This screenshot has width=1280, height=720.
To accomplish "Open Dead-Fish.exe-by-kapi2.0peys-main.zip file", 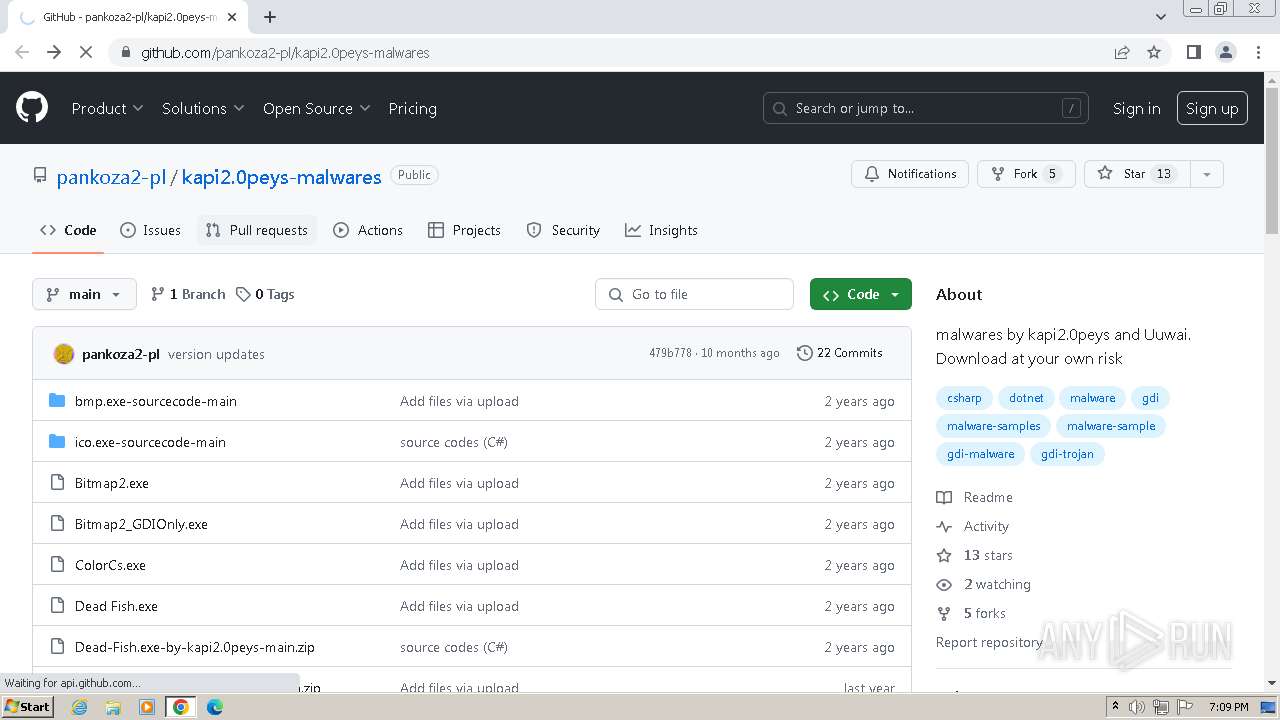I will [x=195, y=647].
